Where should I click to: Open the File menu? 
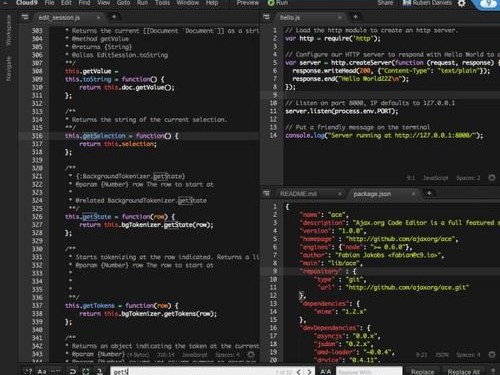pyautogui.click(x=49, y=3)
